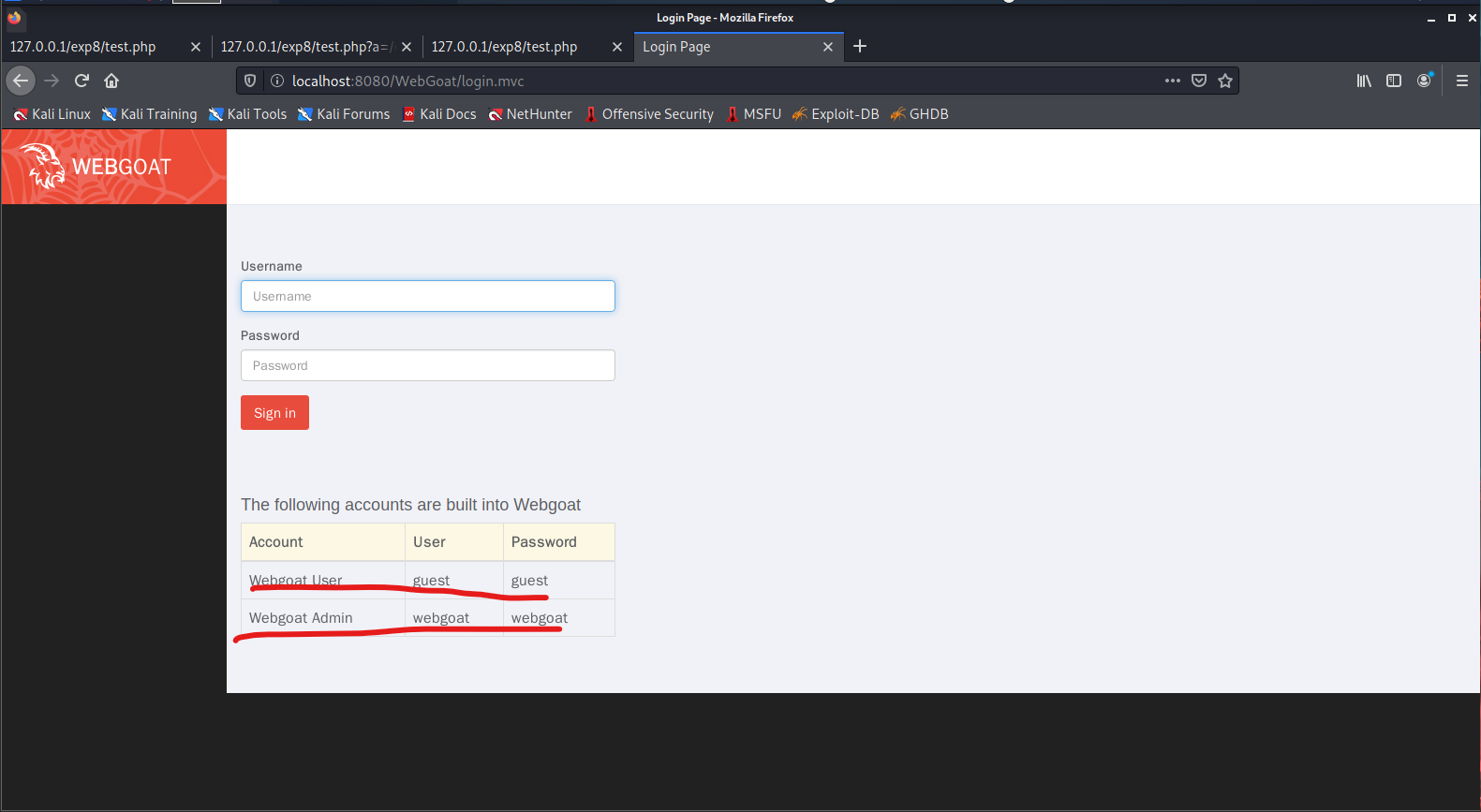
Task: Click the Firefox icon in title bar
Action: 14,18
